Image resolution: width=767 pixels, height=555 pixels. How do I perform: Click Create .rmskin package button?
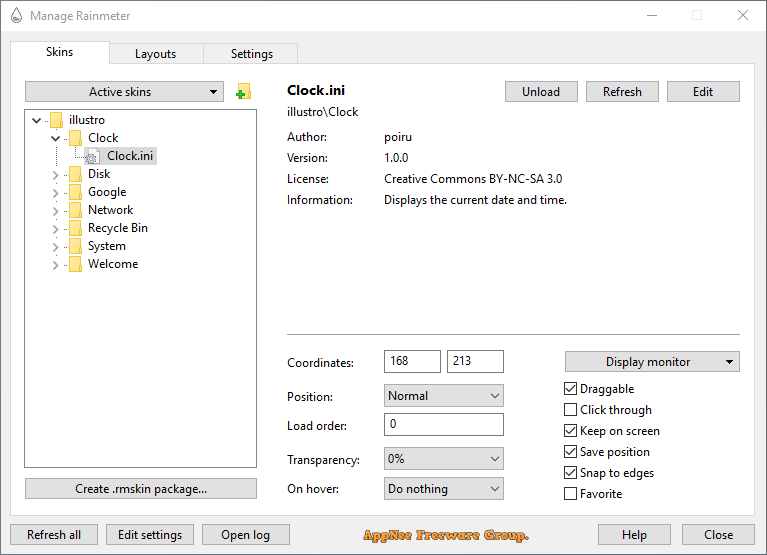click(141, 488)
